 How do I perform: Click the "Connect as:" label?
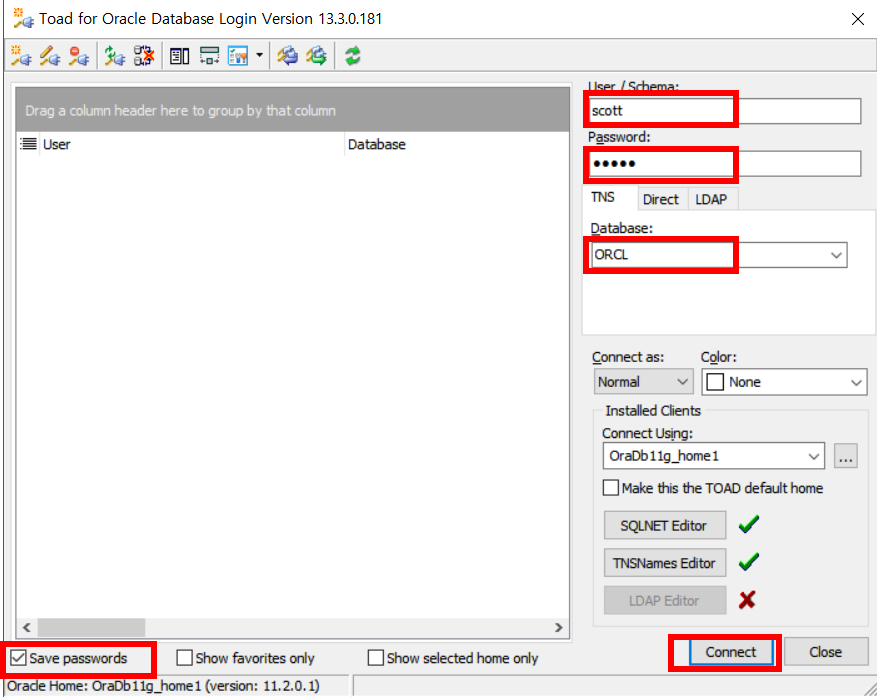[x=628, y=357]
